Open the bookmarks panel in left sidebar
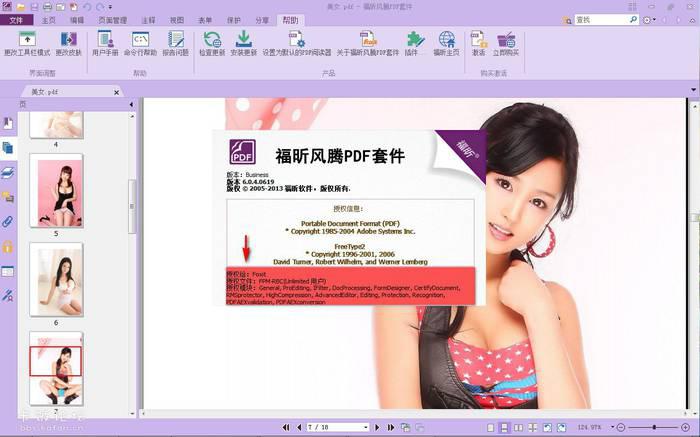Viewport: 700px width, 437px height. [x=8, y=124]
